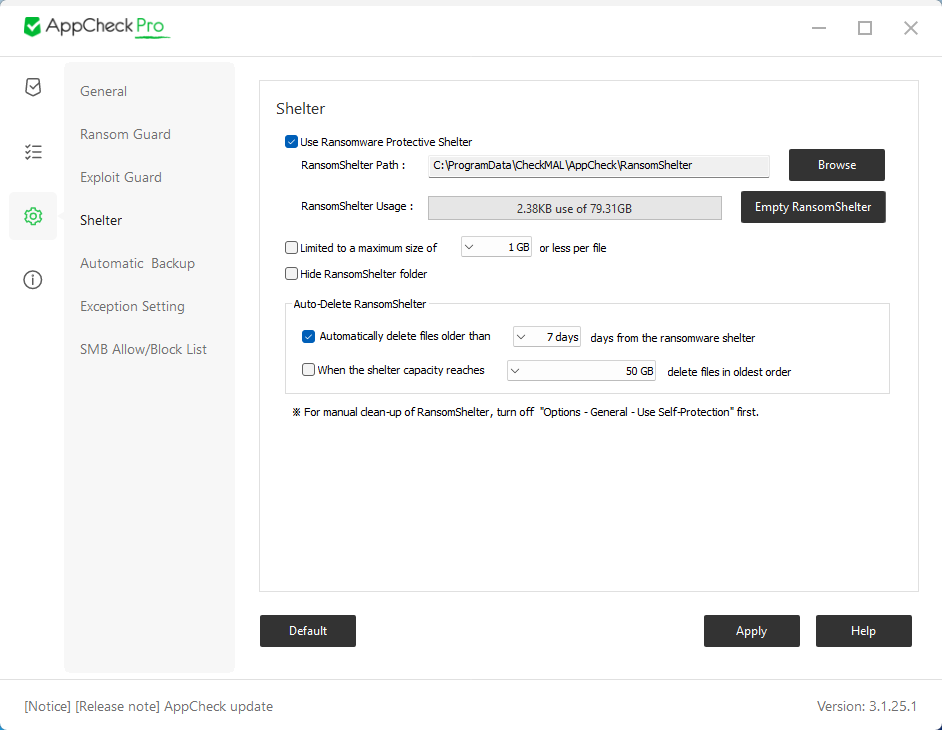Click the Apply button

point(752,631)
